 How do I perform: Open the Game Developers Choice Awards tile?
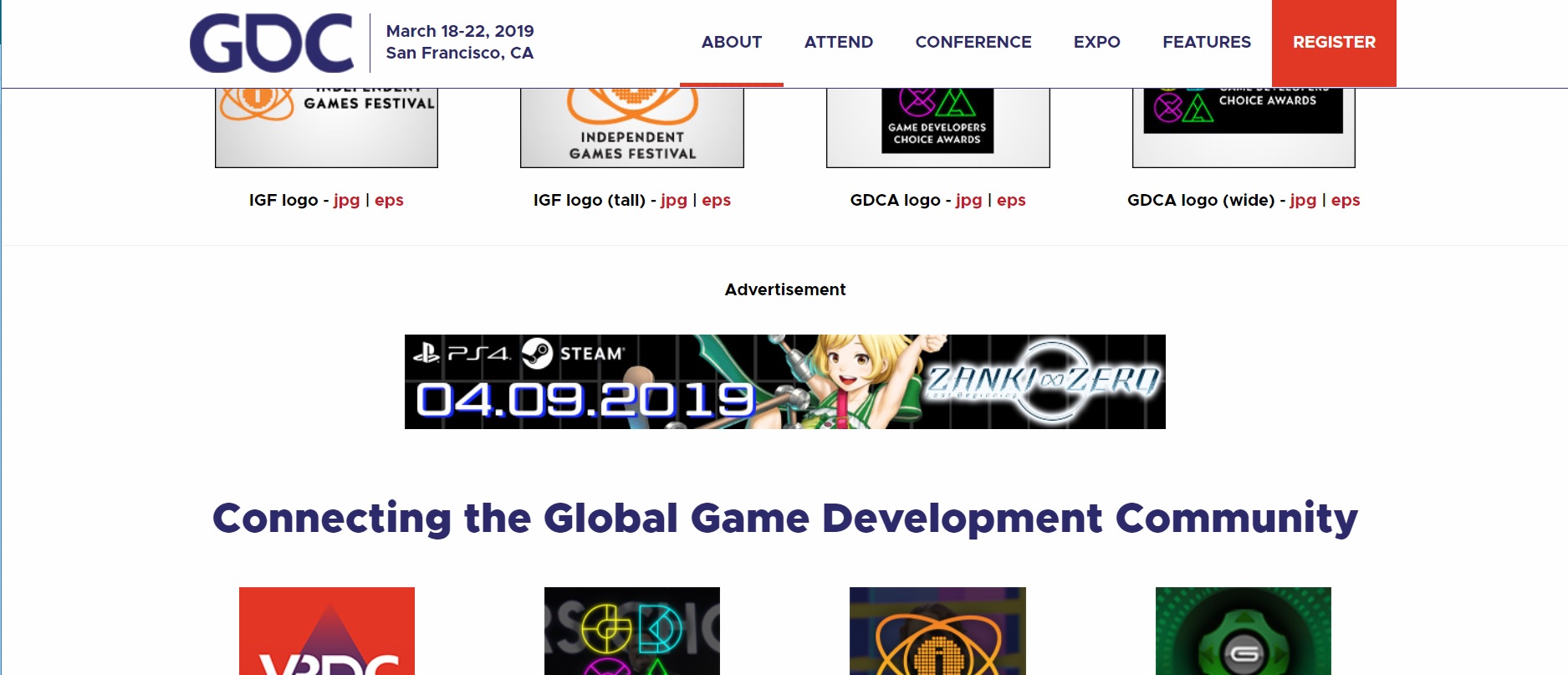tap(632, 631)
